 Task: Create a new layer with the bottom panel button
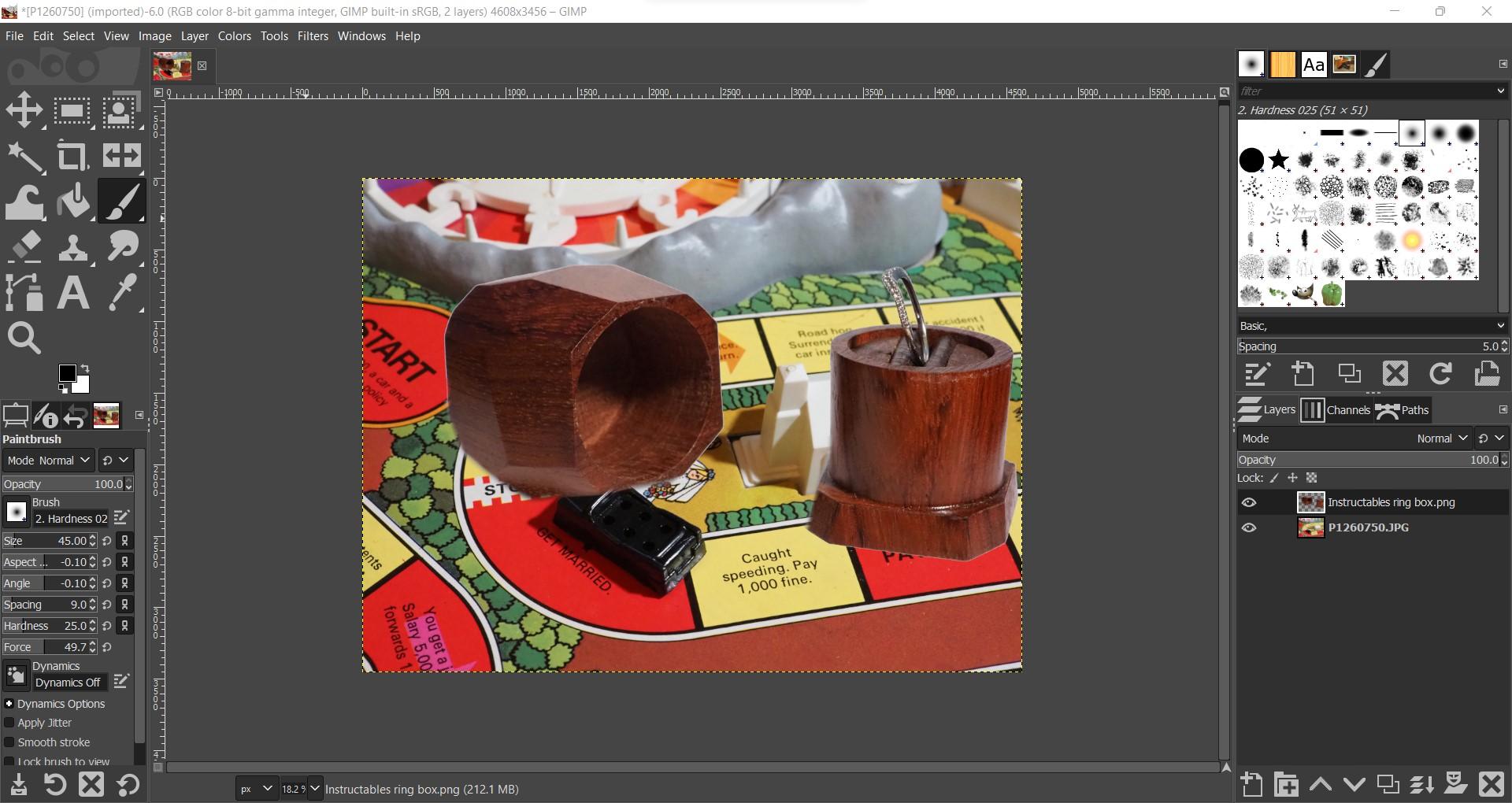tap(1251, 784)
